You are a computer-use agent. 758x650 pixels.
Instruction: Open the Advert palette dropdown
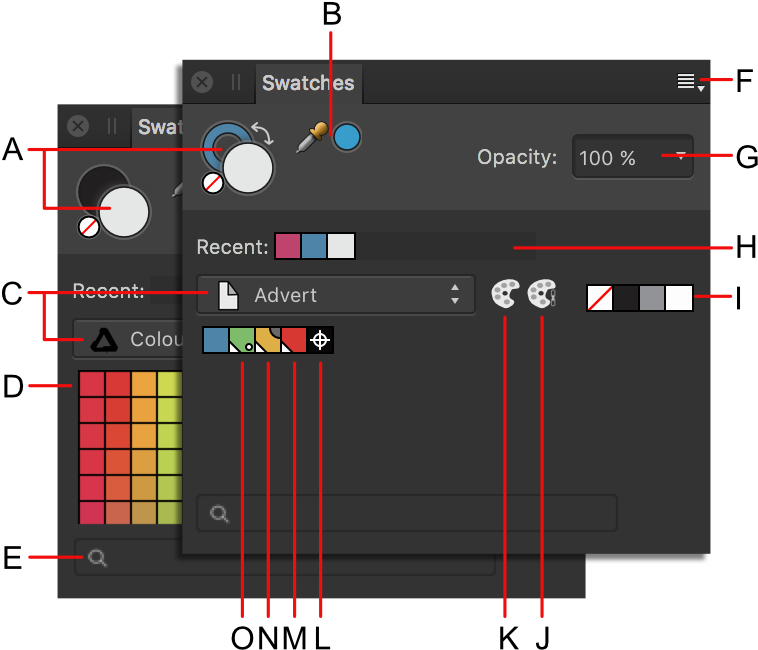pos(335,295)
